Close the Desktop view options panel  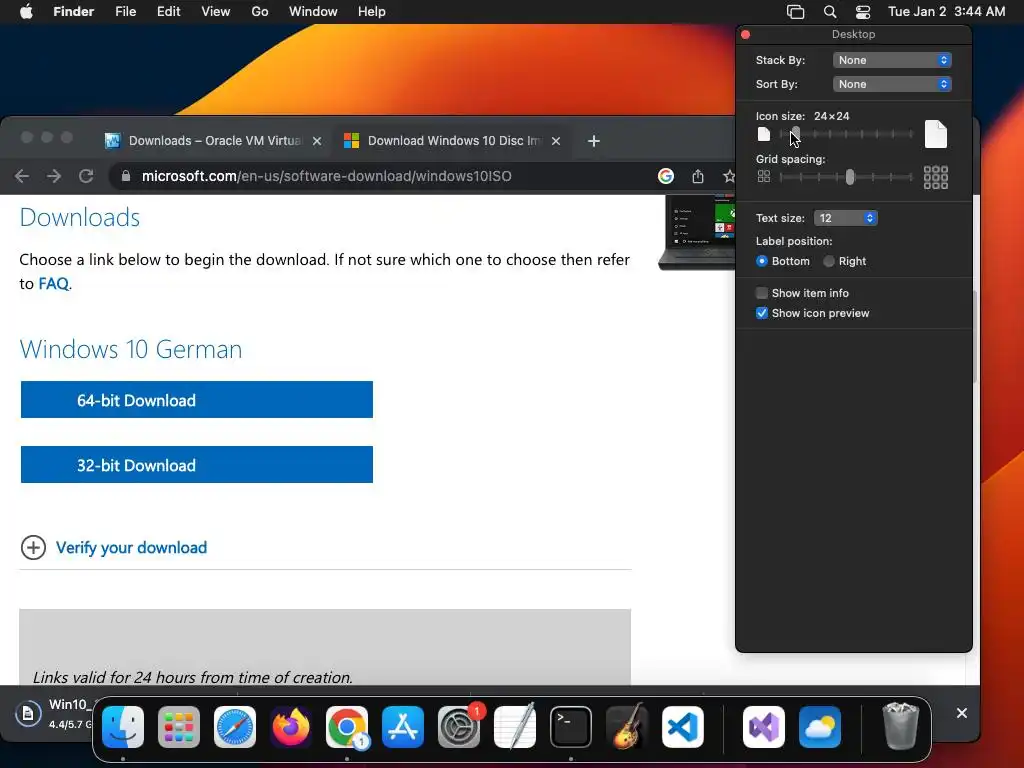coord(746,34)
